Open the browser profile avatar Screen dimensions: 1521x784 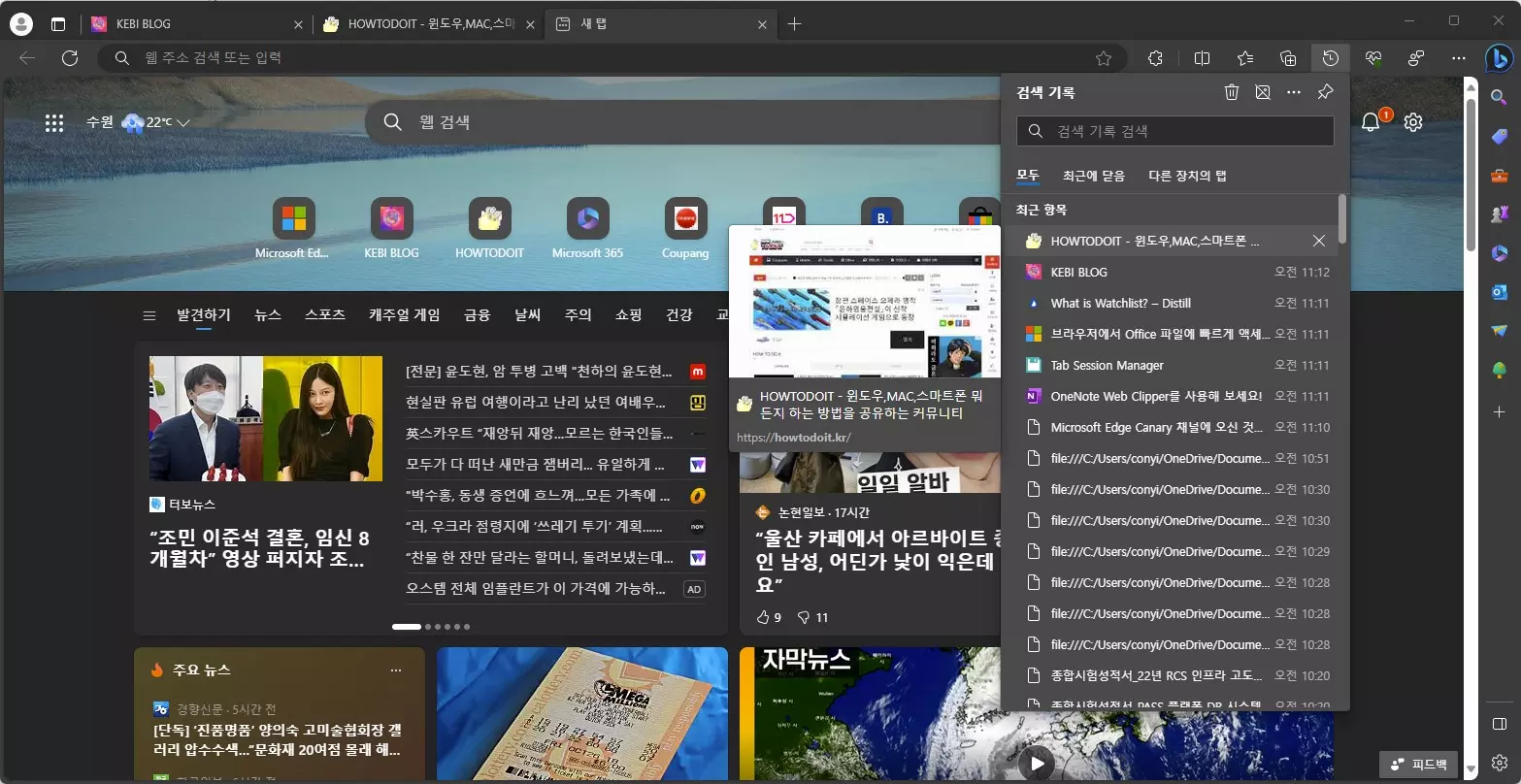(x=20, y=24)
